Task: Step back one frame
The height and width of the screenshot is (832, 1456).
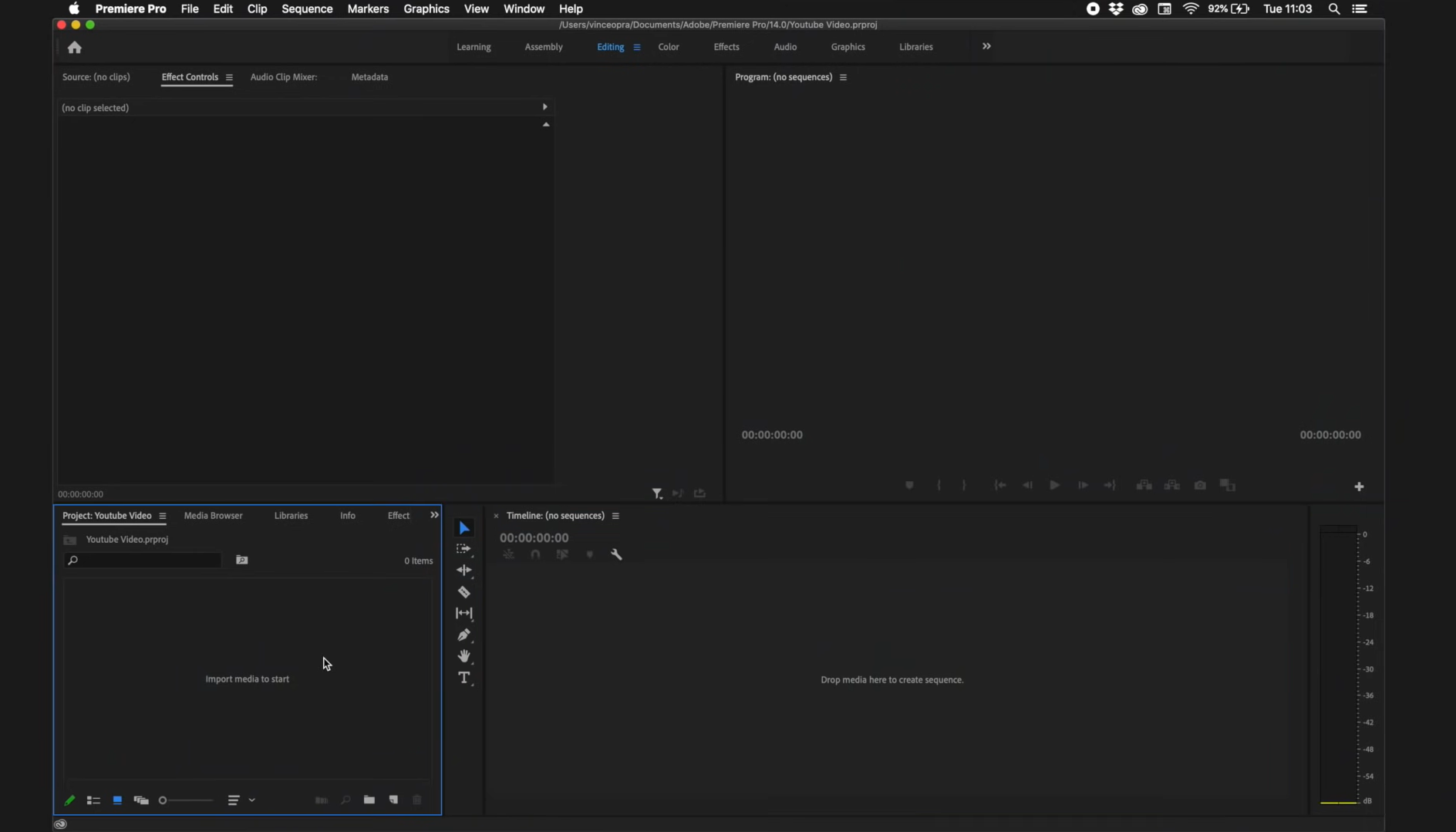Action: (x=1027, y=485)
